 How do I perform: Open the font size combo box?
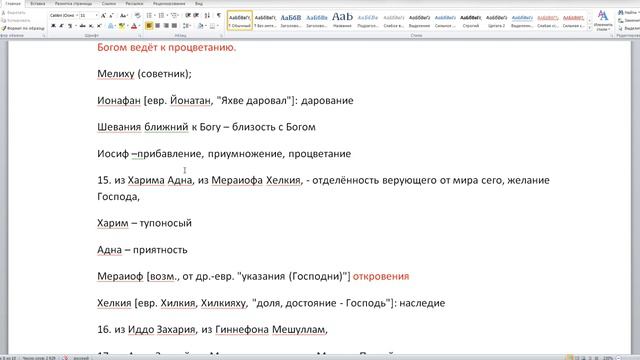coord(89,16)
